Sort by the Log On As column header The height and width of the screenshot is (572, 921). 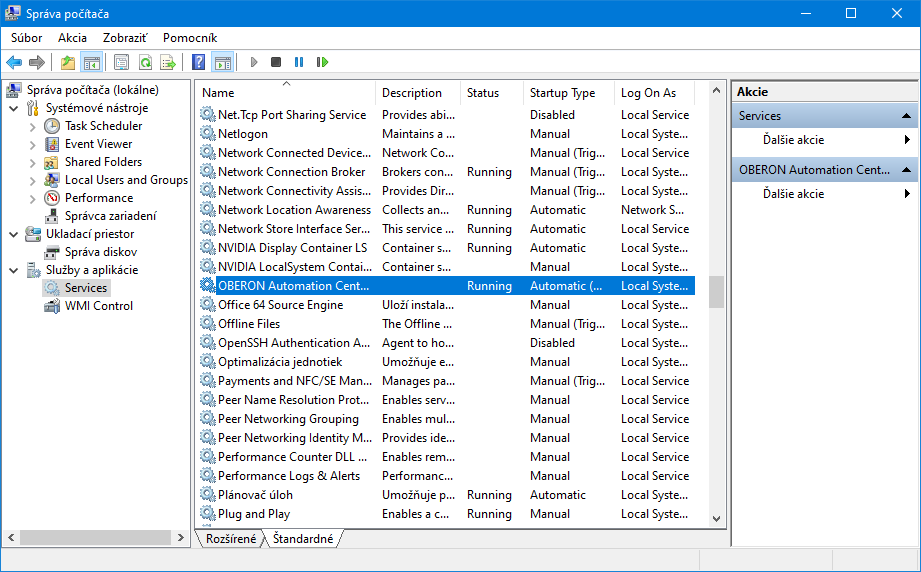pos(655,93)
